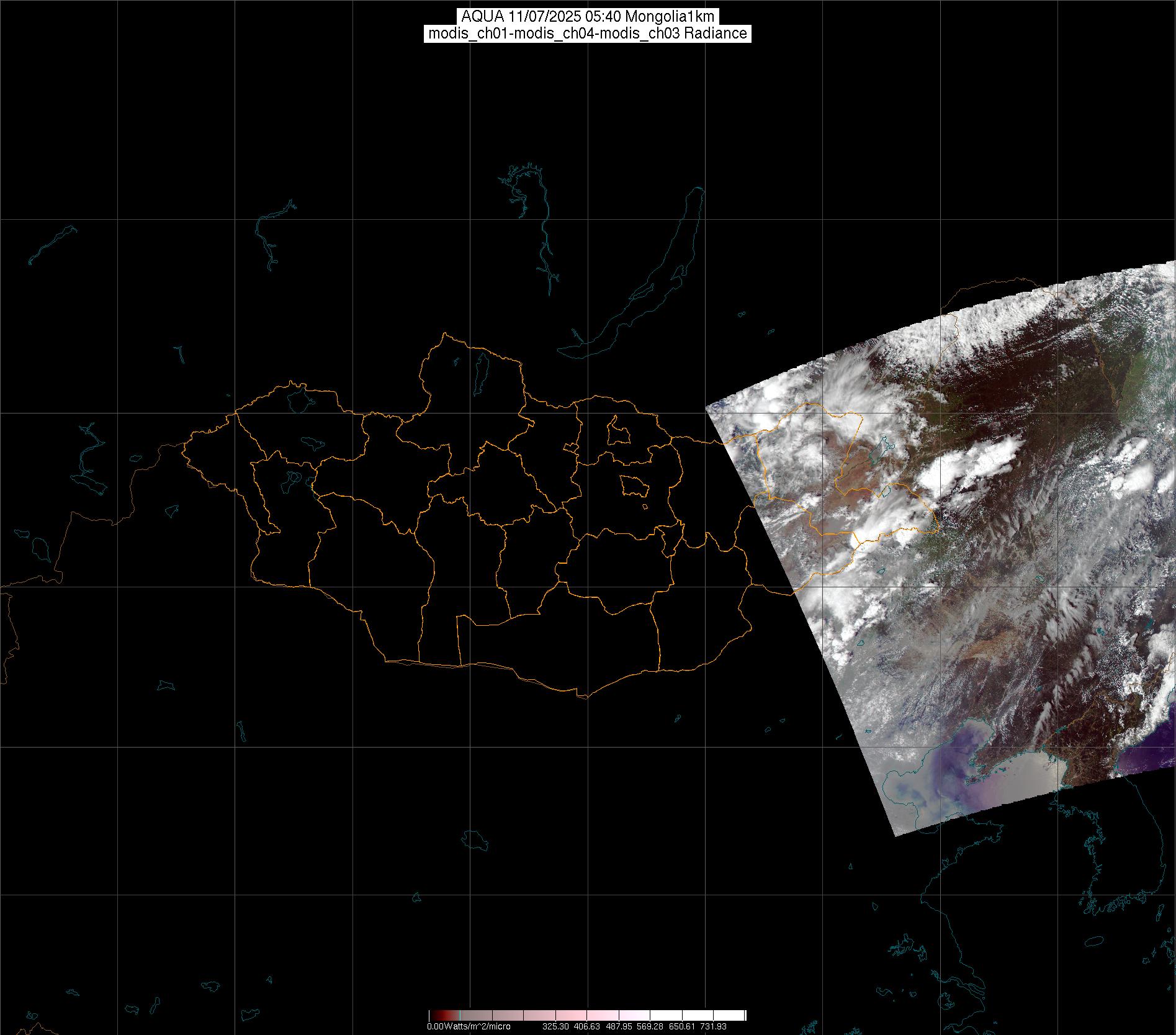1176x1035 pixels.
Task: Click the 487.95 value on the color scale
Action: coord(619,1026)
